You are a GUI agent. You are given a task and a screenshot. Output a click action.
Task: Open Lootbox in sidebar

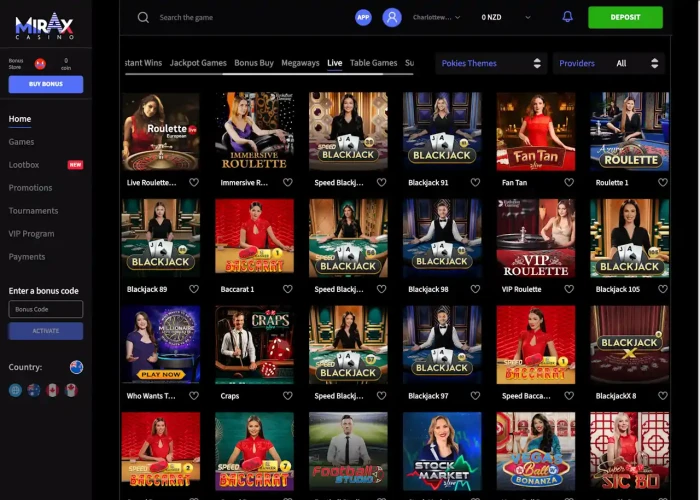point(24,165)
